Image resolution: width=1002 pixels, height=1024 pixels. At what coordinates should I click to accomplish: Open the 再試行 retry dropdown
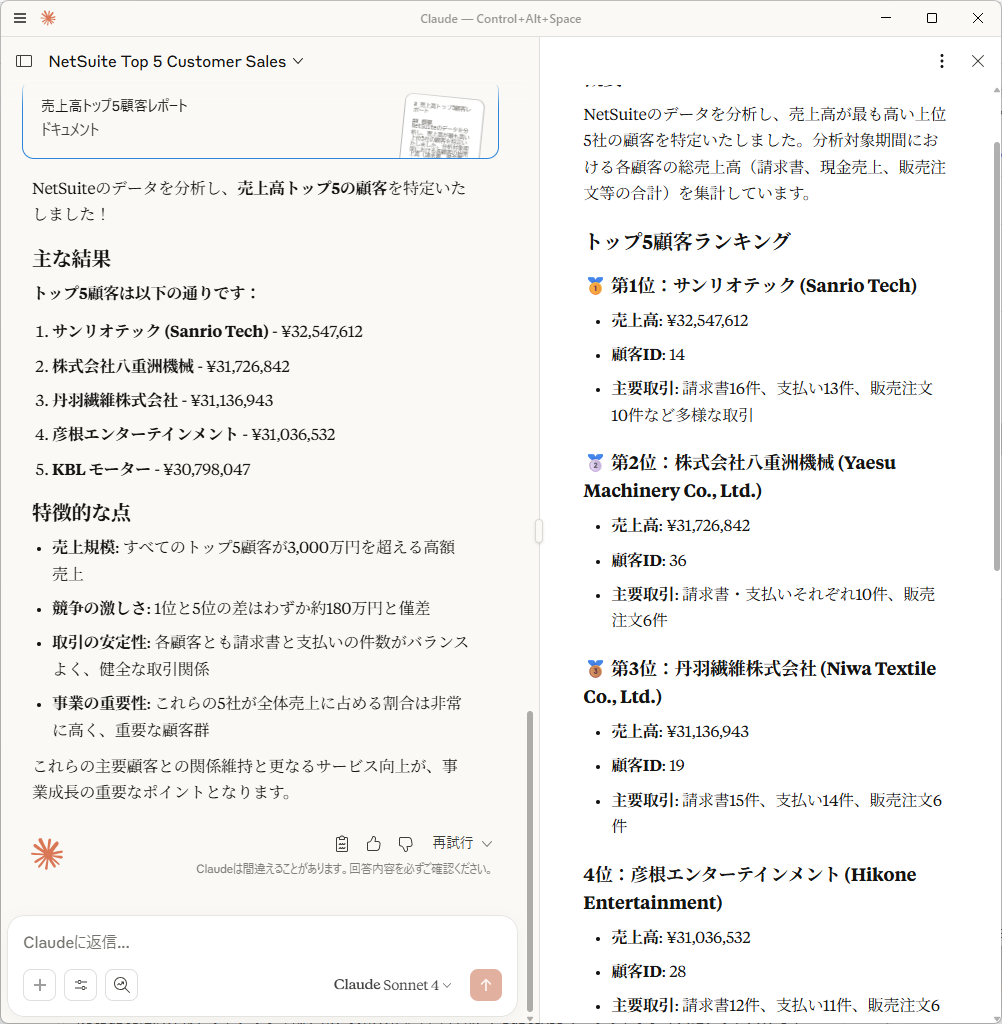pyautogui.click(x=462, y=843)
